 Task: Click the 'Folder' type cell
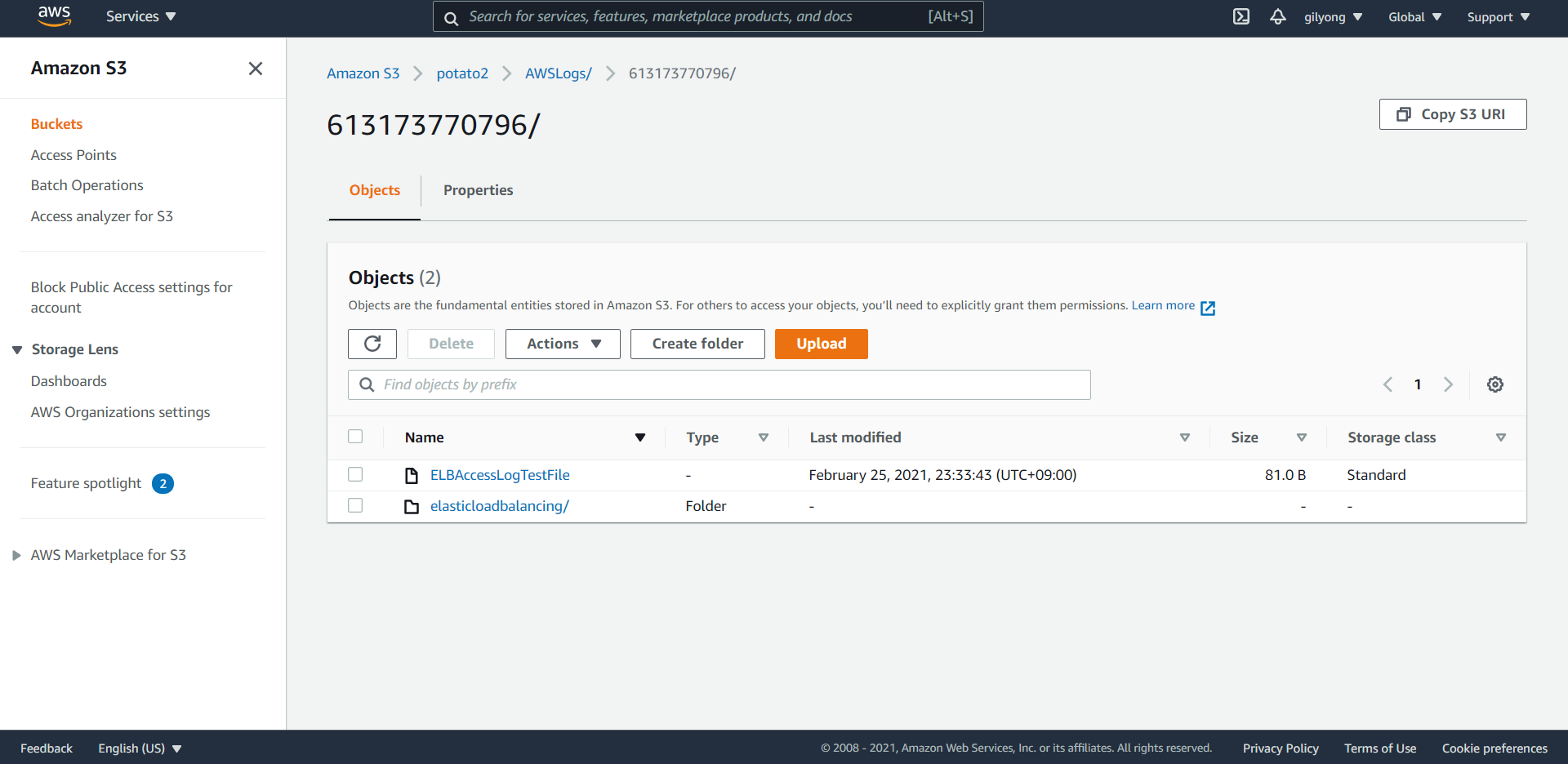point(706,506)
